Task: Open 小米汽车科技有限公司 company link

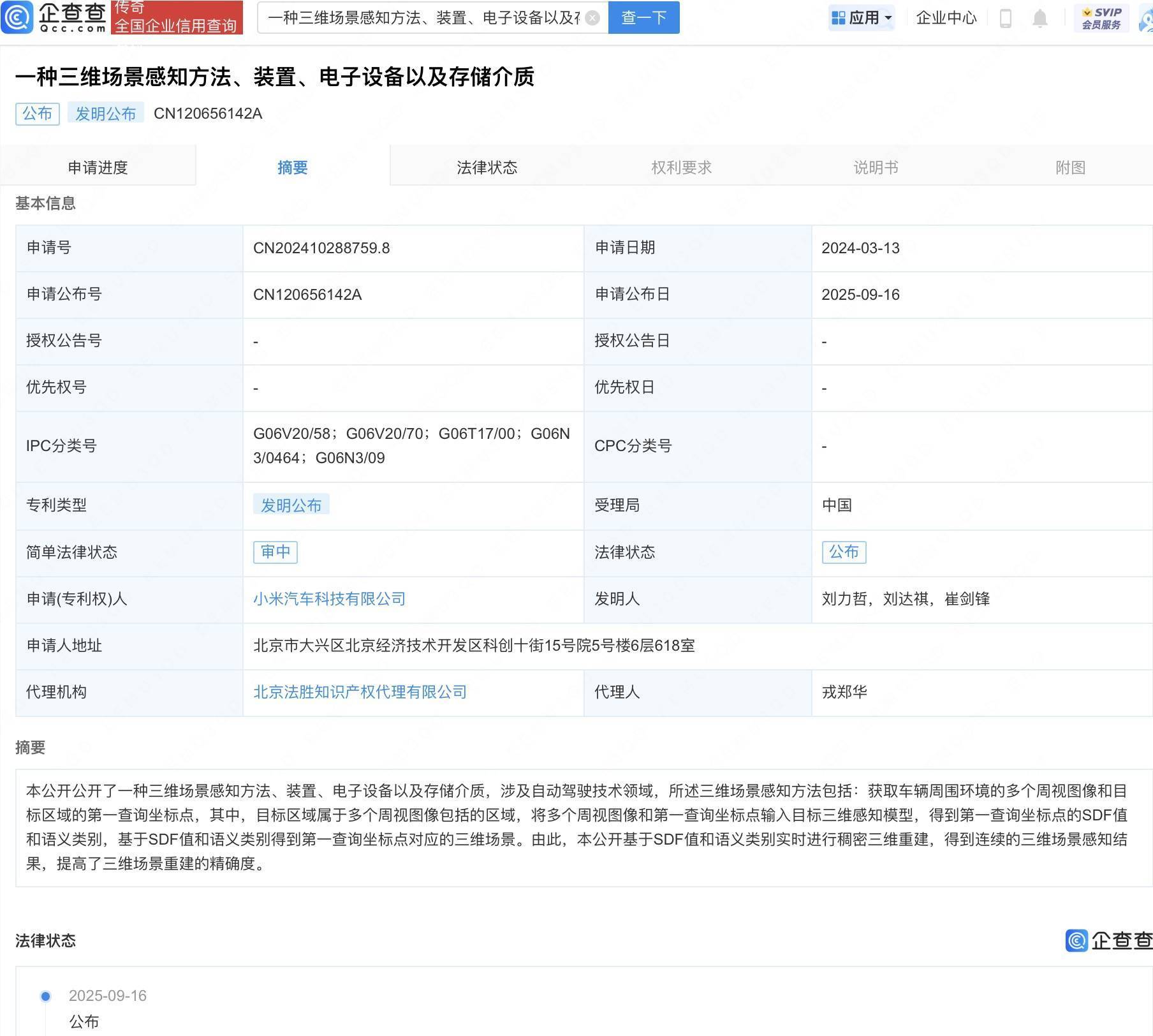Action: click(329, 598)
